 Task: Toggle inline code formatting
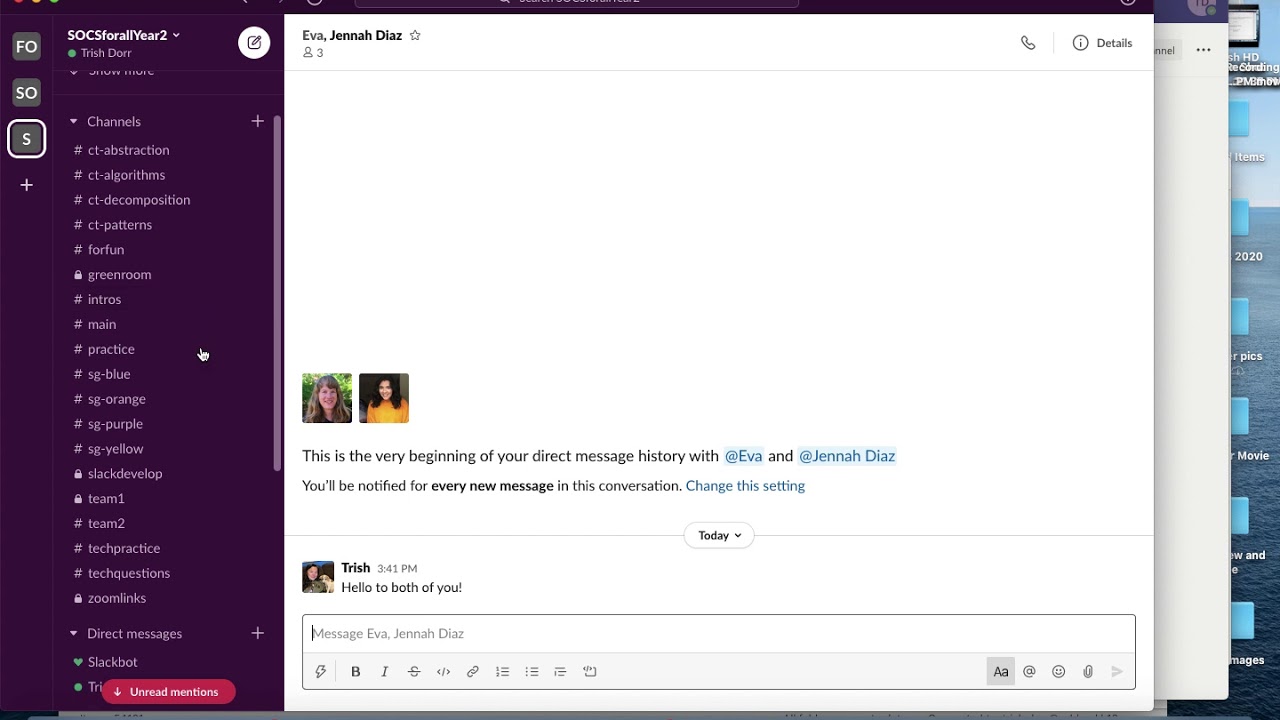click(443, 672)
